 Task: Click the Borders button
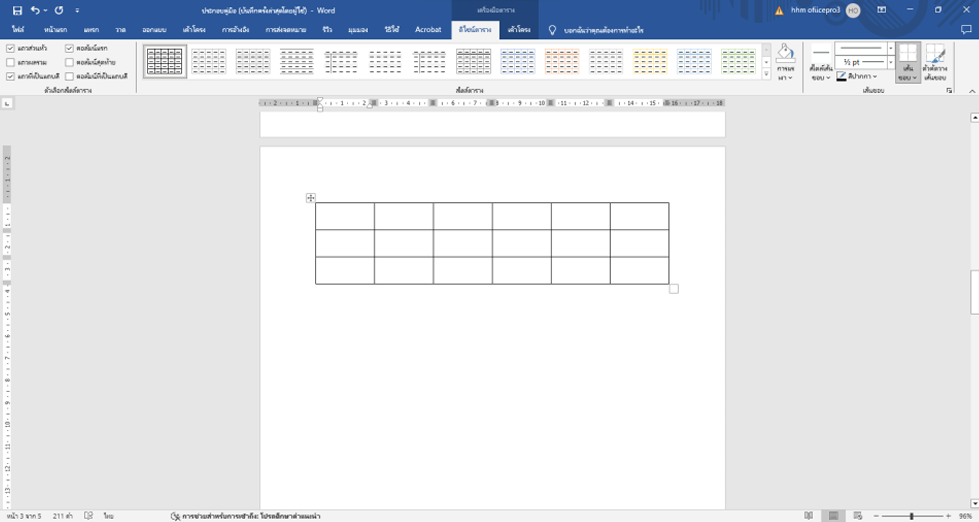point(907,62)
